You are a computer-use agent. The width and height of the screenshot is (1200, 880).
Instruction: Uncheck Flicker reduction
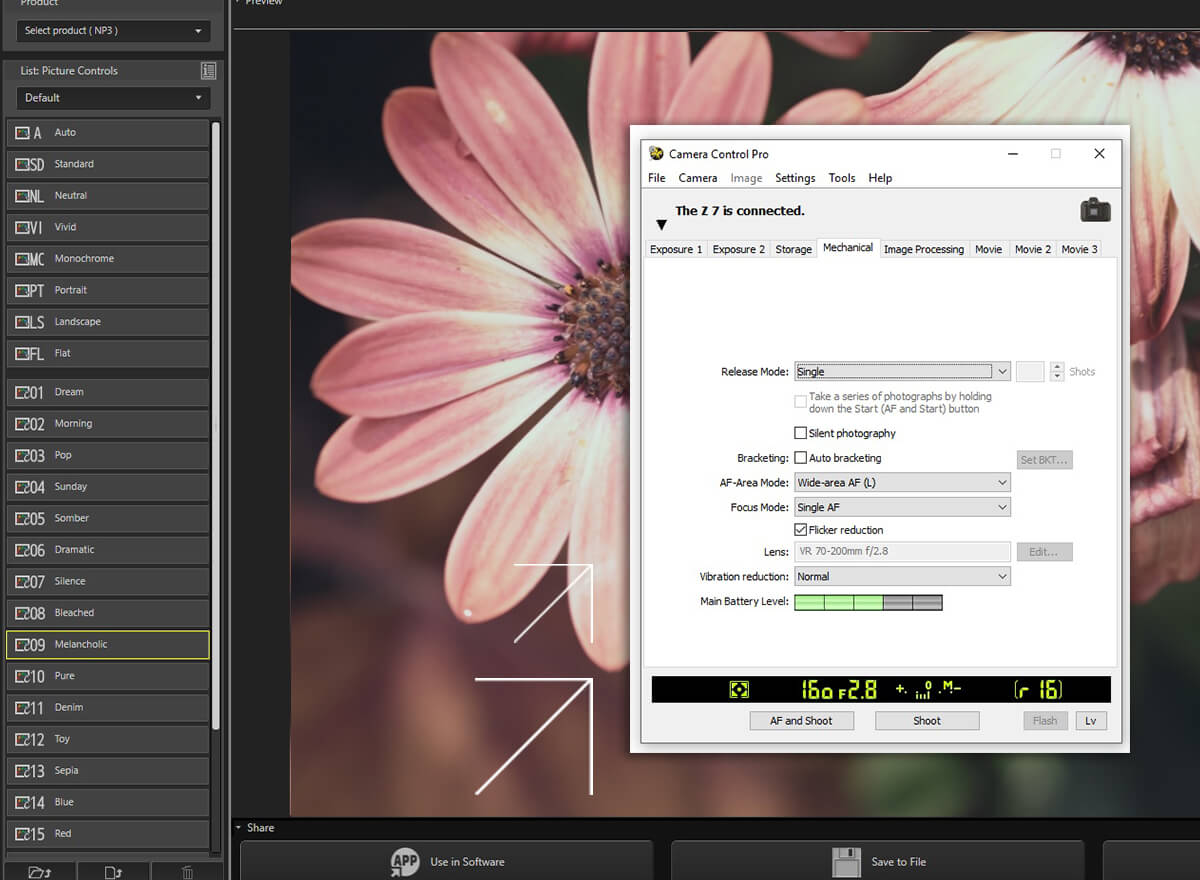800,530
